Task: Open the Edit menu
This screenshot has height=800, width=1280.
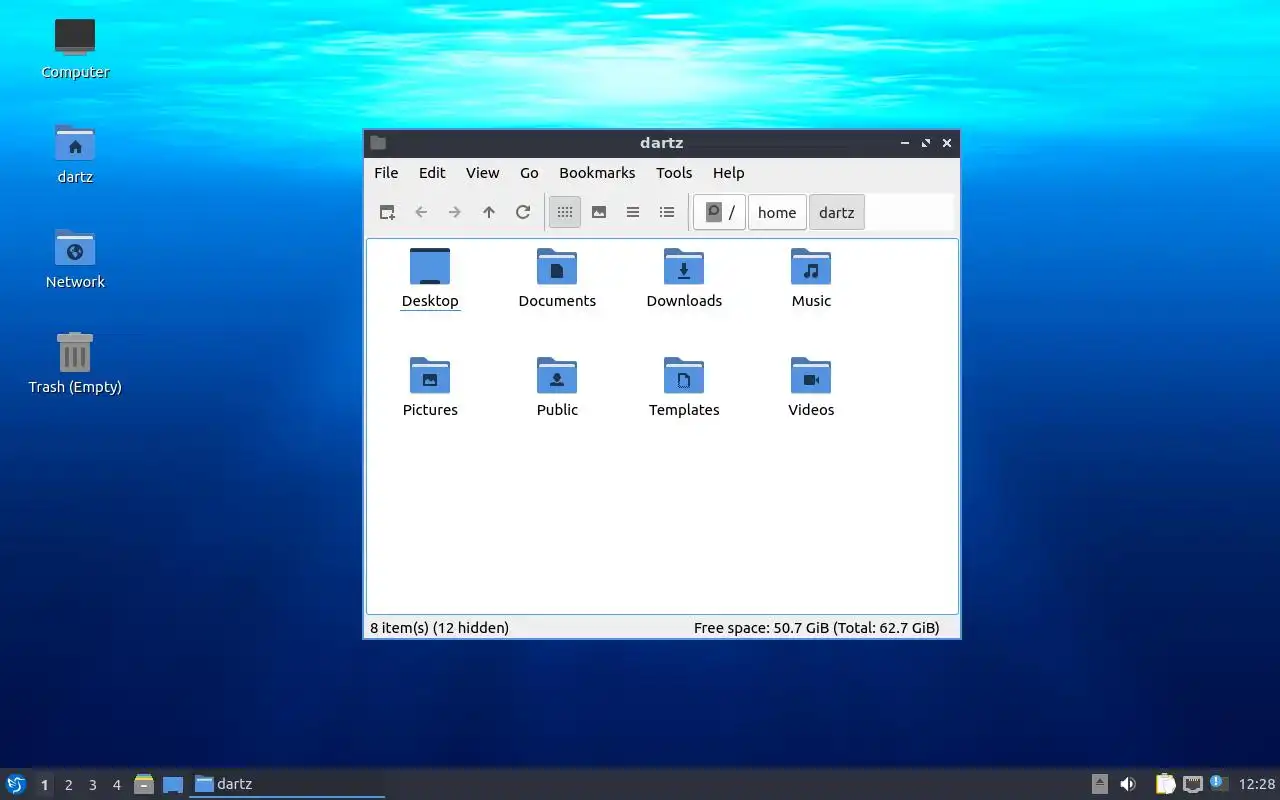Action: (x=432, y=173)
